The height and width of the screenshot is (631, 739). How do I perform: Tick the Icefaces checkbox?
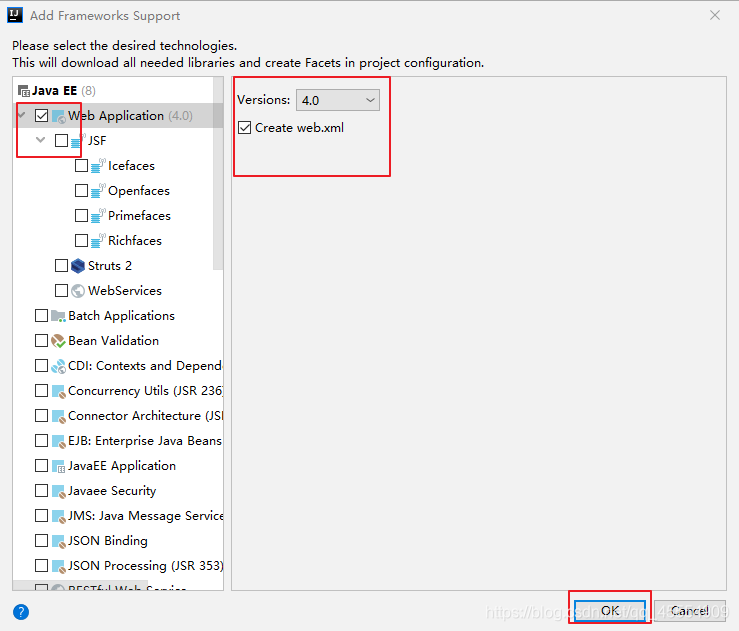[x=82, y=165]
